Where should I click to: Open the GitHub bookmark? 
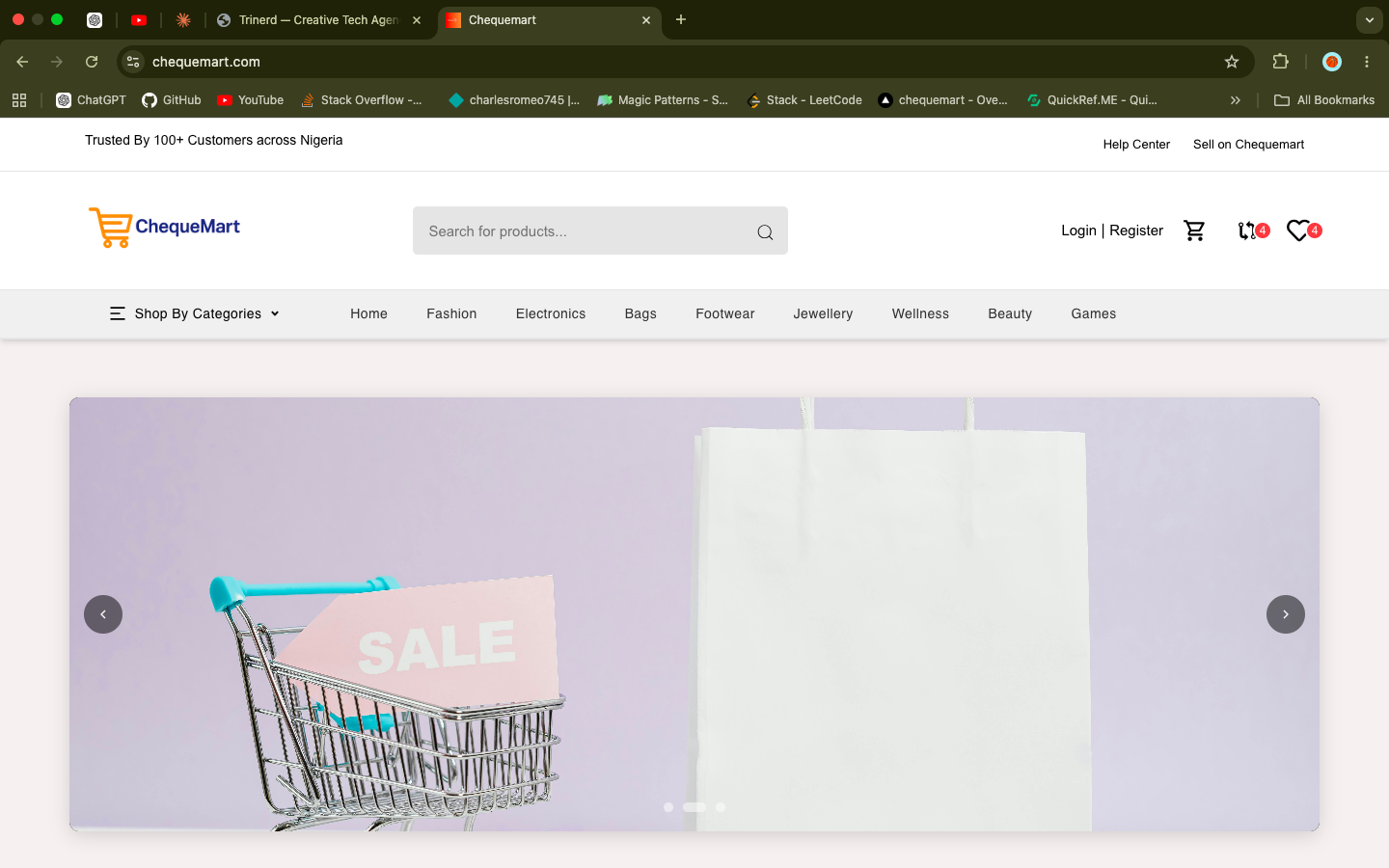pos(172,100)
